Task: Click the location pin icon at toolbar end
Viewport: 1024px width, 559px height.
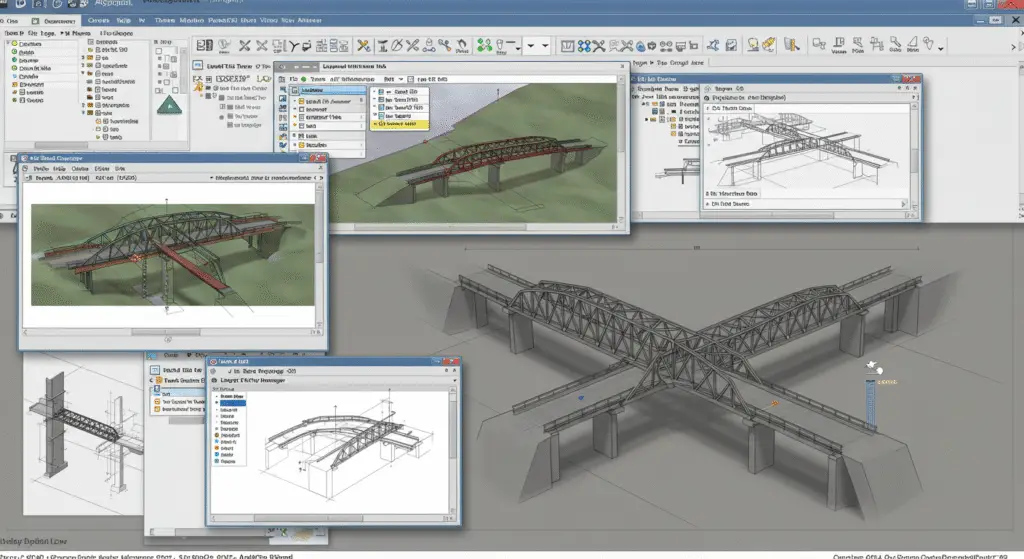Action: point(928,44)
